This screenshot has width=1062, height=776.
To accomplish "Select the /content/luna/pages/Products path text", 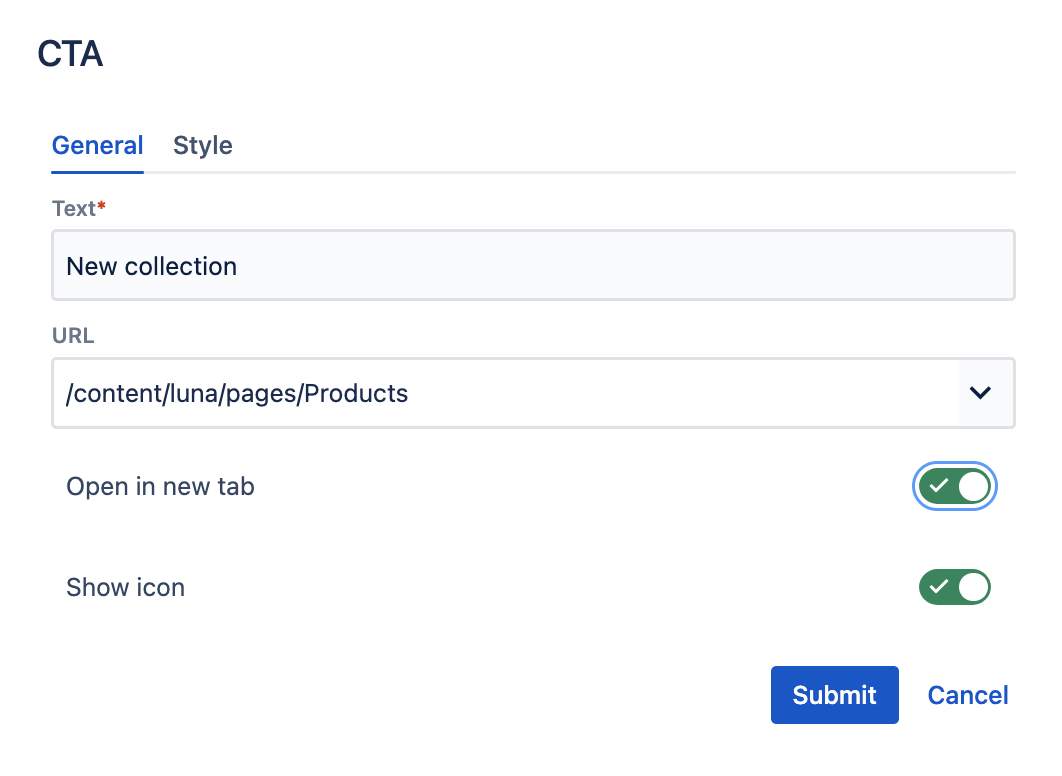I will click(237, 393).
